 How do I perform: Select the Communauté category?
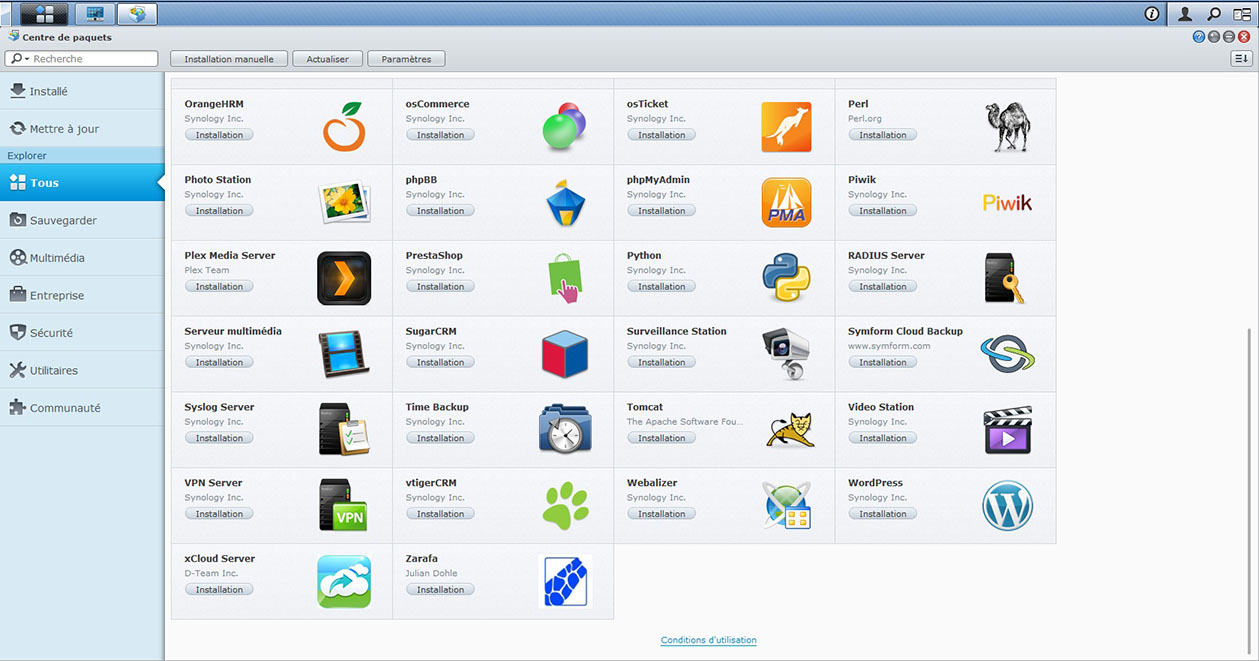point(82,408)
